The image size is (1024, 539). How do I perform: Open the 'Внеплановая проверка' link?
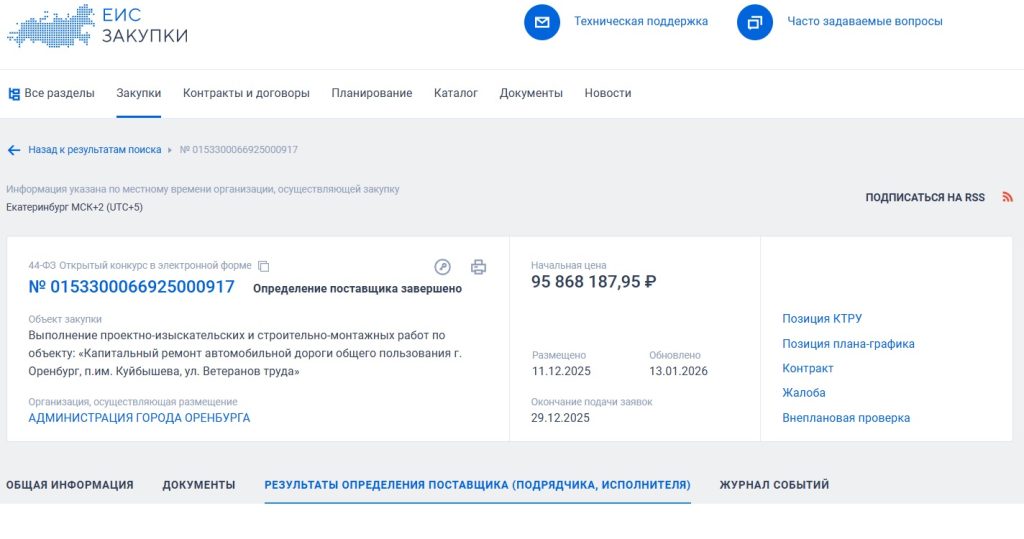click(846, 418)
